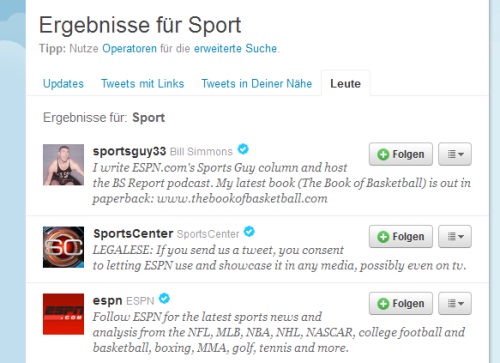Open the erweiterte Suche link
Viewport: 500px width, 363px height.
coord(236,49)
